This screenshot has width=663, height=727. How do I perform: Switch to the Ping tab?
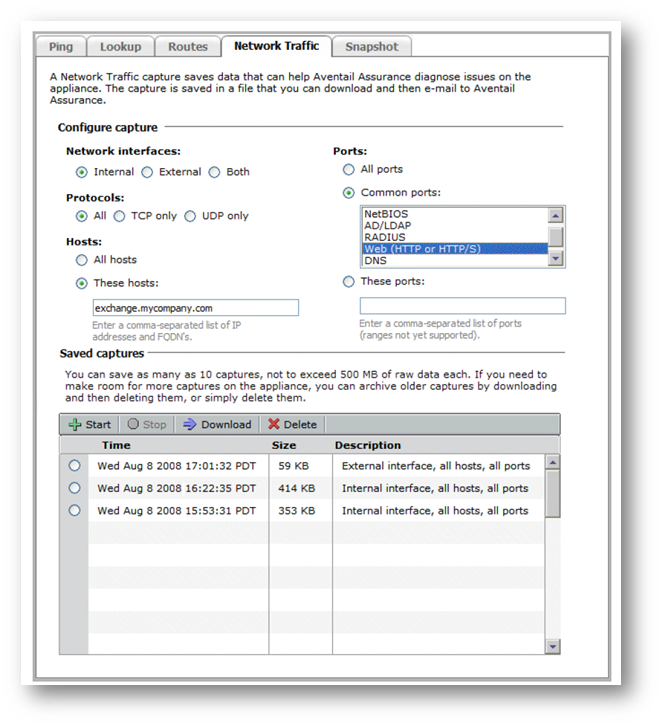(61, 46)
